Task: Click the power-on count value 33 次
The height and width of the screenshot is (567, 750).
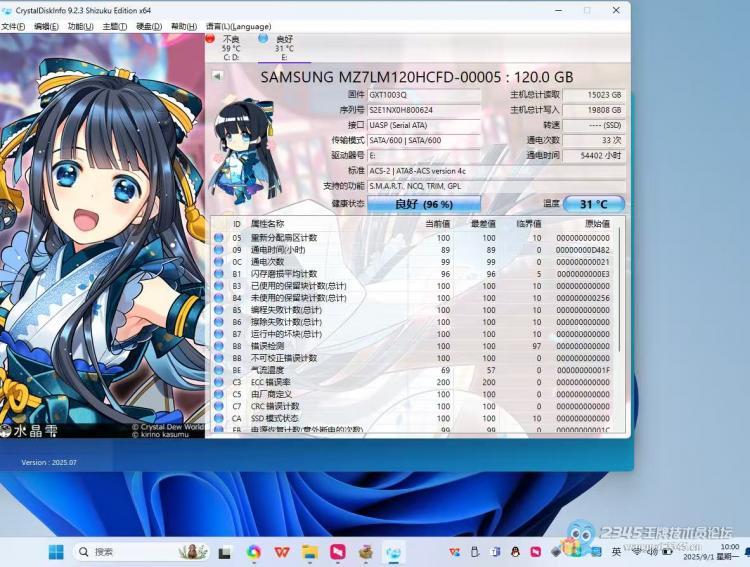Action: [x=594, y=141]
